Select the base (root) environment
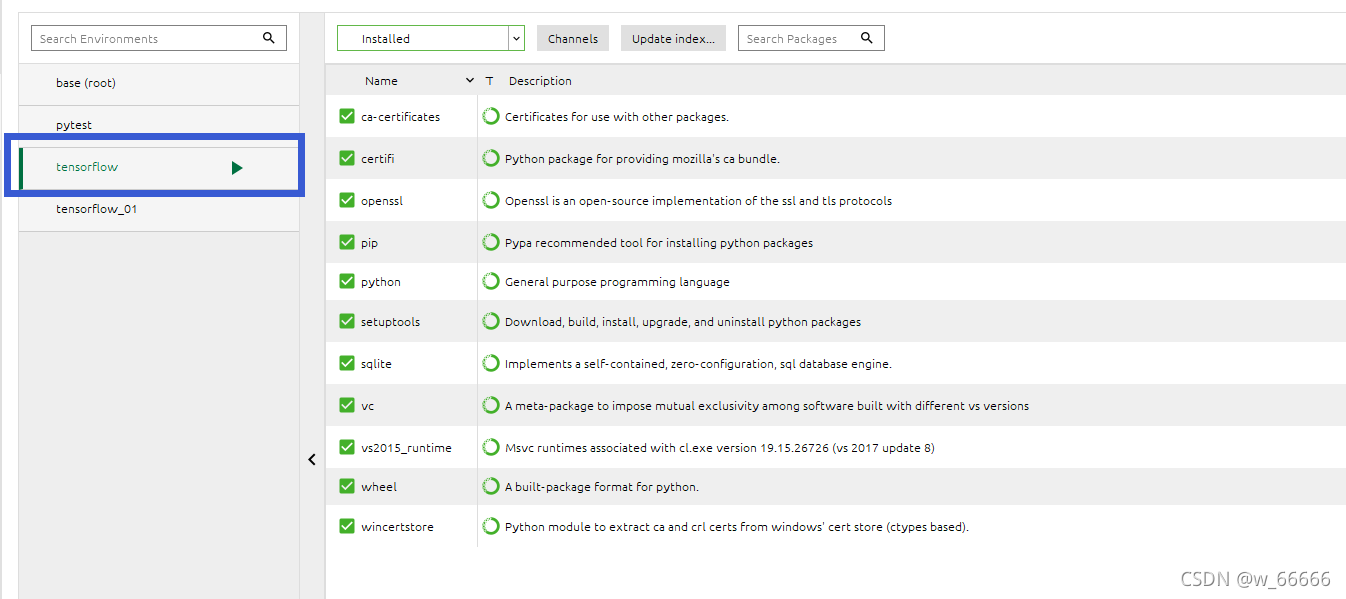1346x599 pixels. 159,83
